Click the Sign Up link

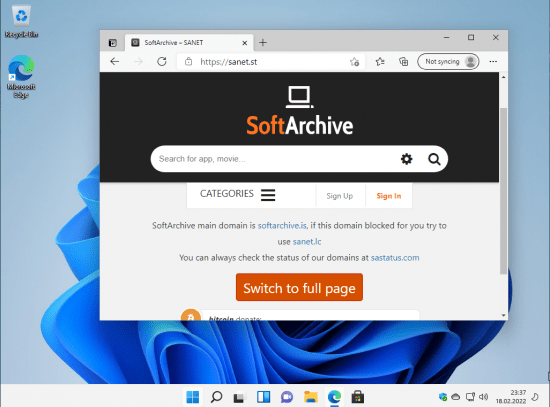tap(340, 196)
